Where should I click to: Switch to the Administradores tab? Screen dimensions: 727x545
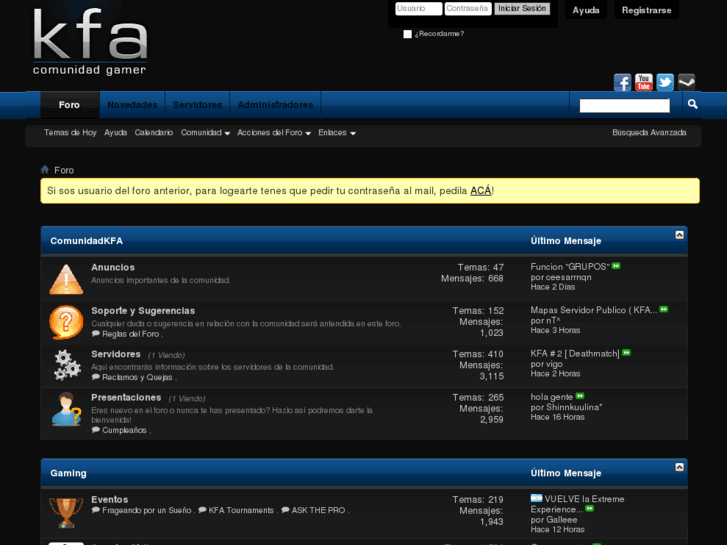click(275, 105)
